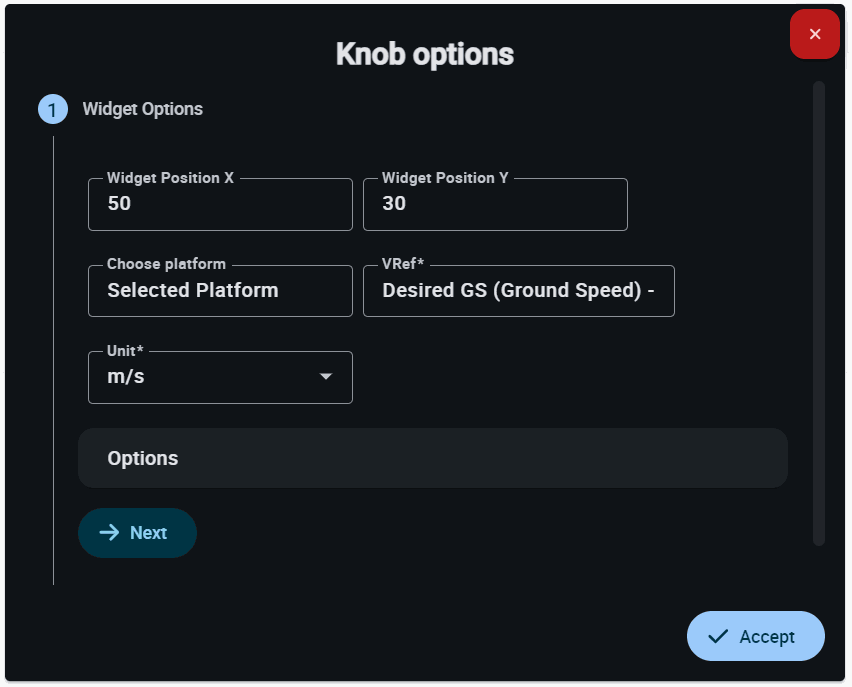Select the Widget Options step label

point(142,109)
